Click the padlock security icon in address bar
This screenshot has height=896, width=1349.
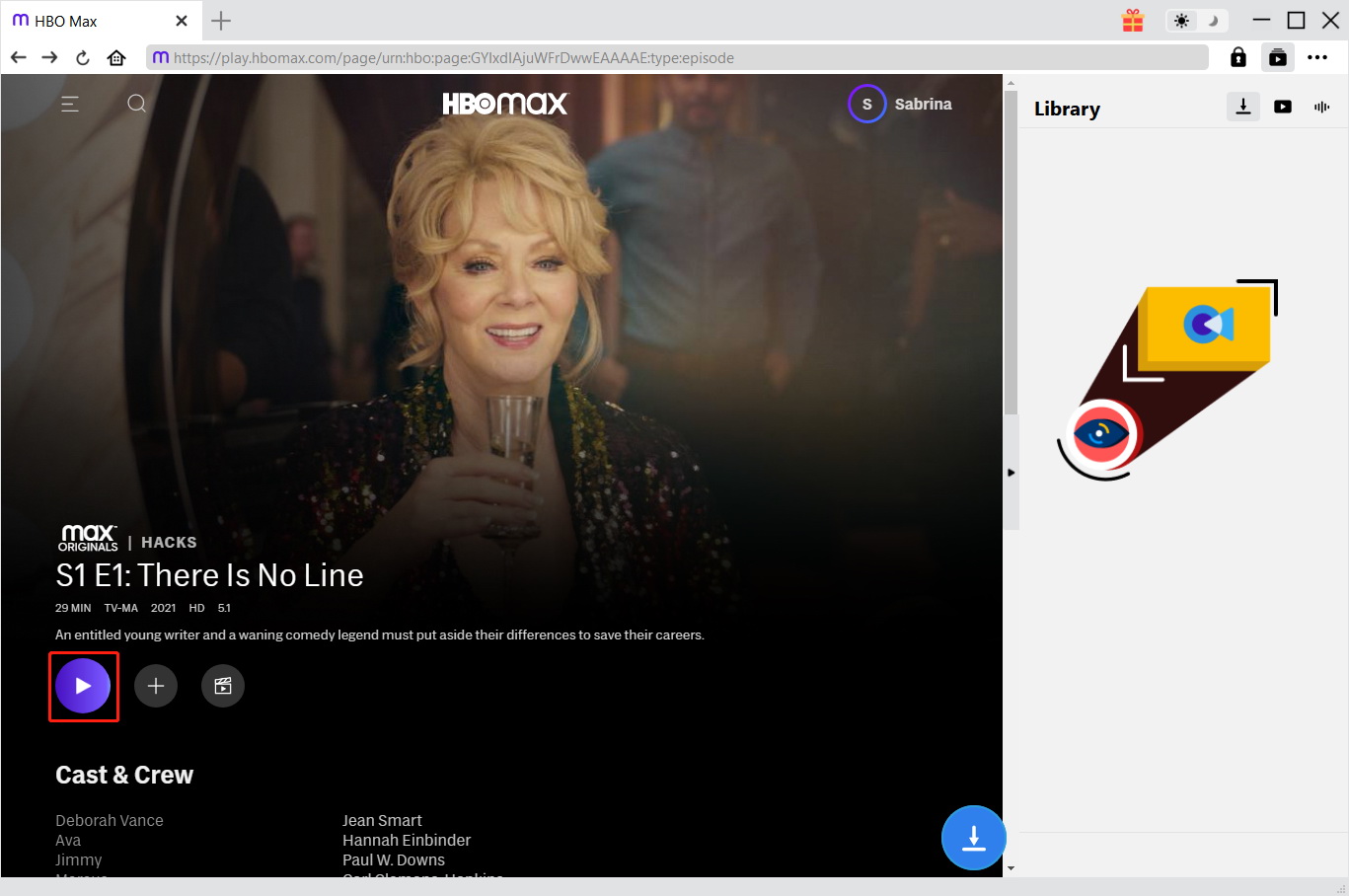1237,57
